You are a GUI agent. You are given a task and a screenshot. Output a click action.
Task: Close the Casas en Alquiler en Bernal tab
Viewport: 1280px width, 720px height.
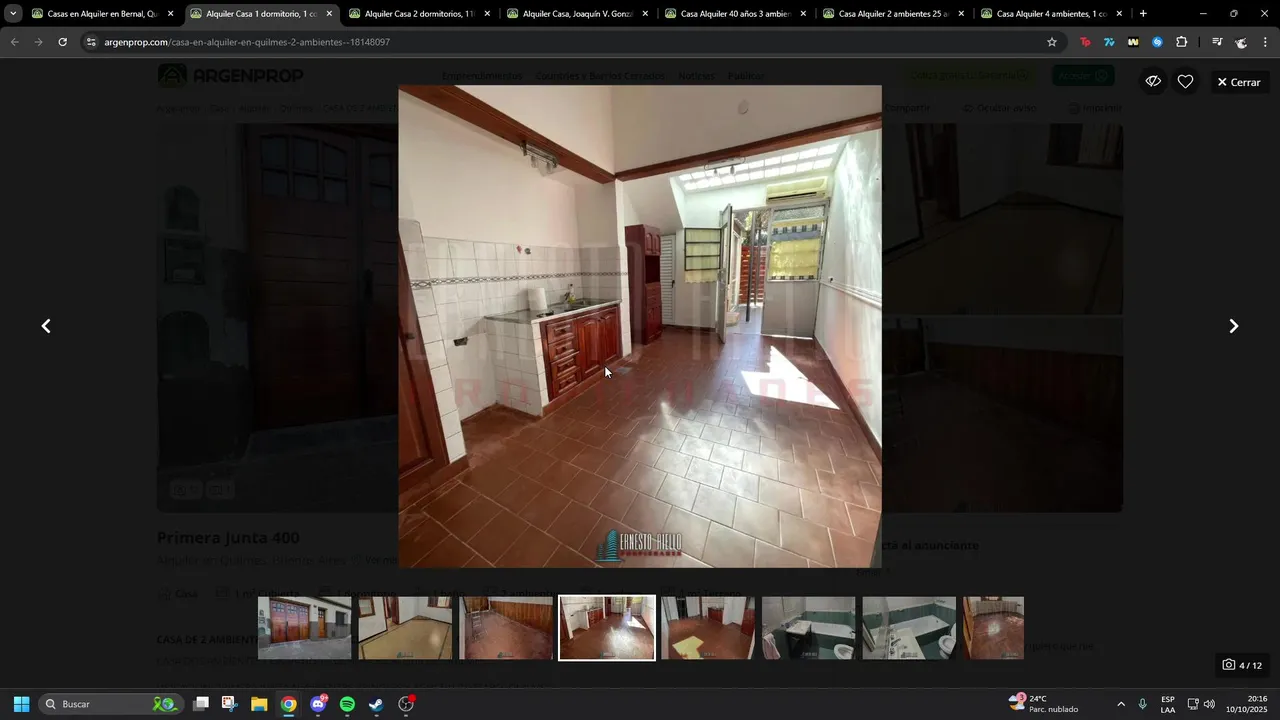(171, 14)
